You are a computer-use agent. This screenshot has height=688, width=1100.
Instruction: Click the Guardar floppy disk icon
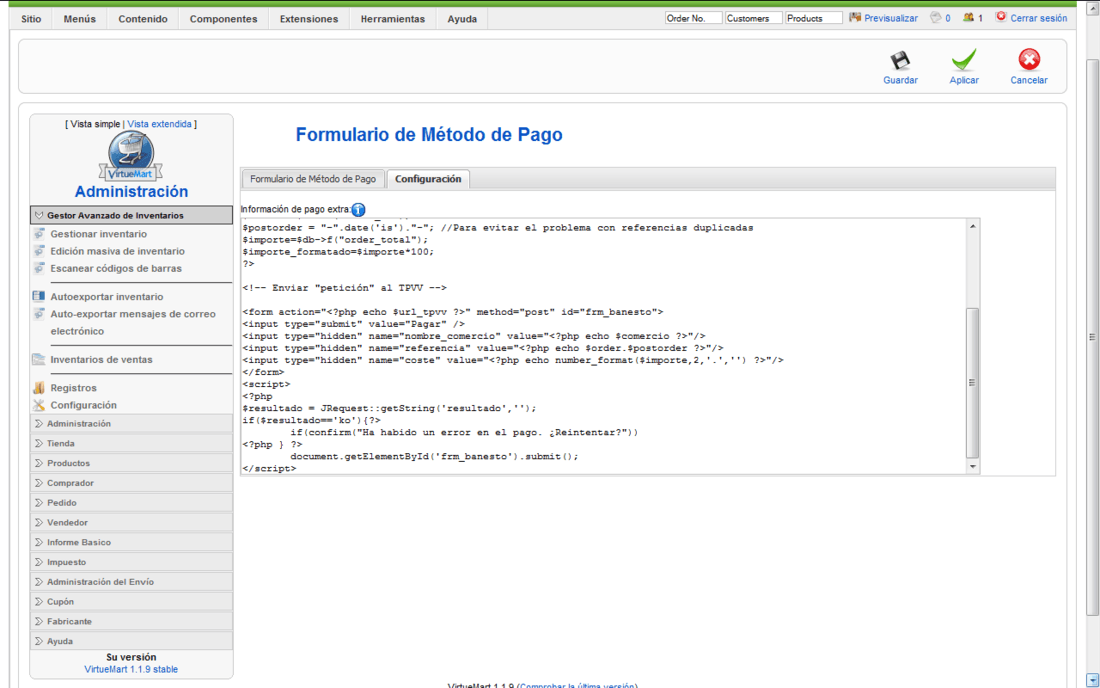900,60
